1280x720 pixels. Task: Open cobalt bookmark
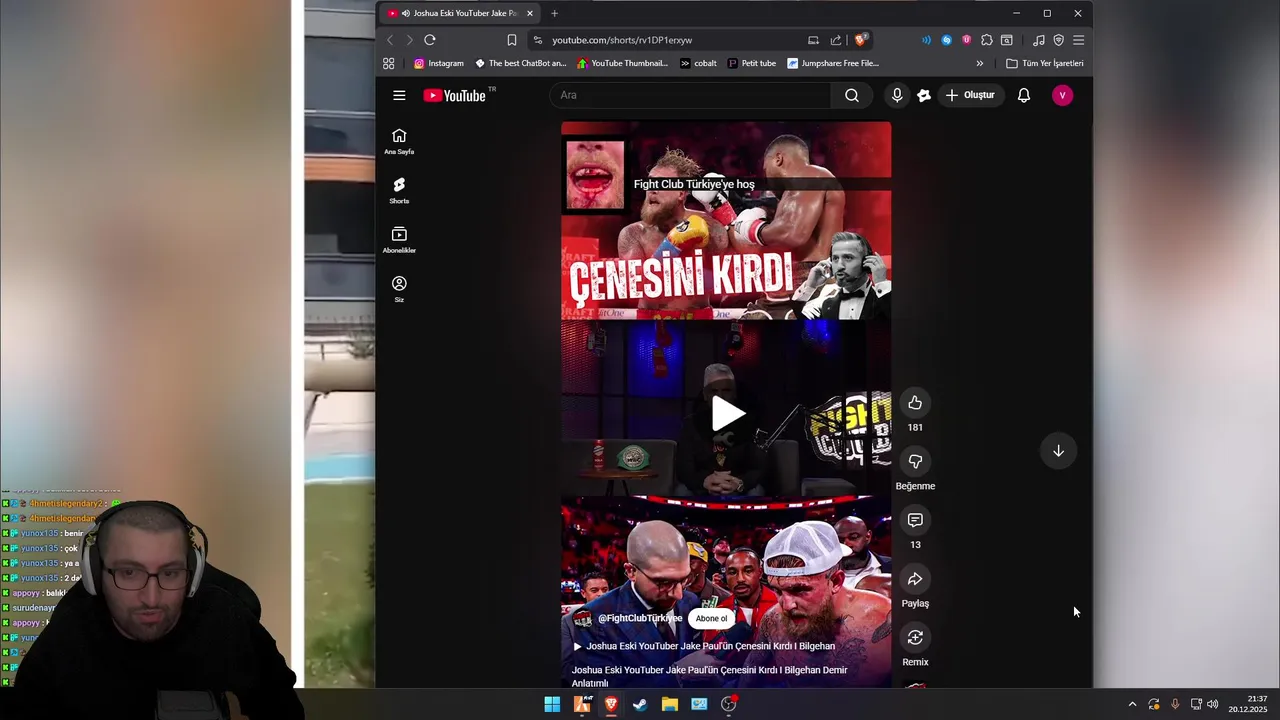(698, 63)
